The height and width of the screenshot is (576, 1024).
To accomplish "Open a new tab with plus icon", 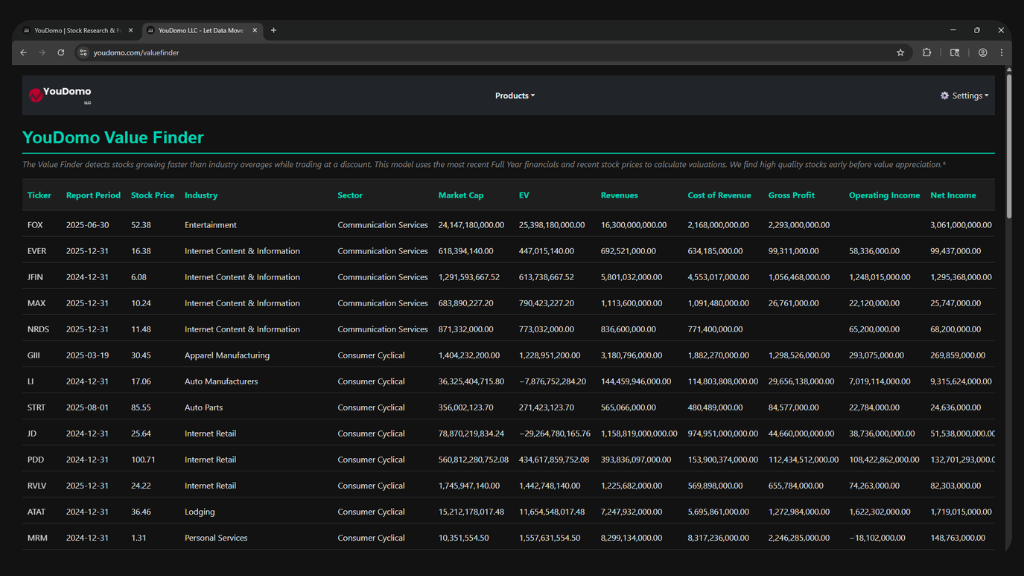I will pyautogui.click(x=274, y=30).
